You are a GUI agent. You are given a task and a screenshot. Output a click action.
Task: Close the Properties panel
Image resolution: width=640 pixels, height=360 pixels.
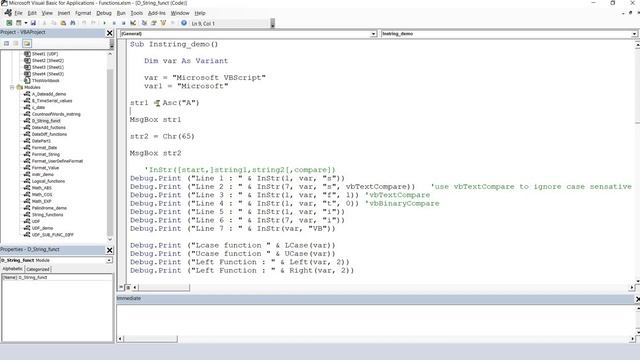coord(109,250)
